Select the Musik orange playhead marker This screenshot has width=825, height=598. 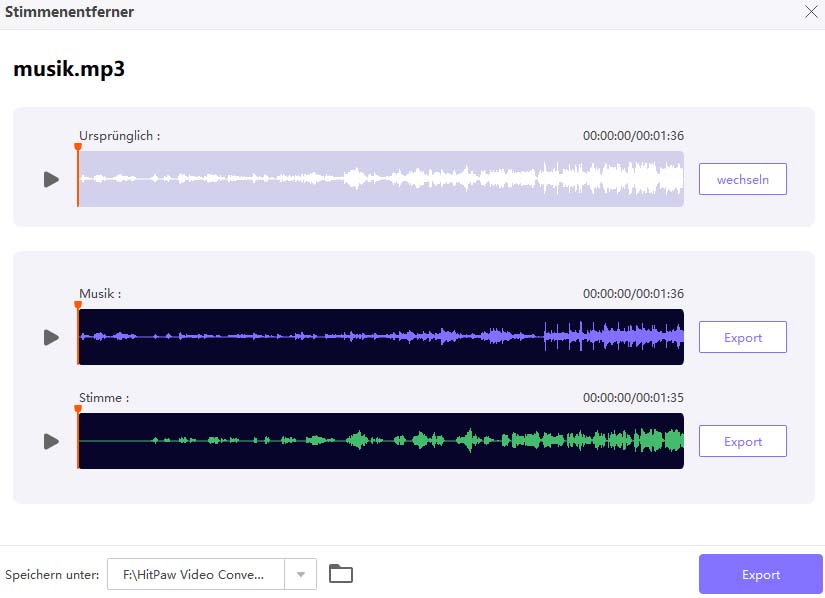pos(78,305)
